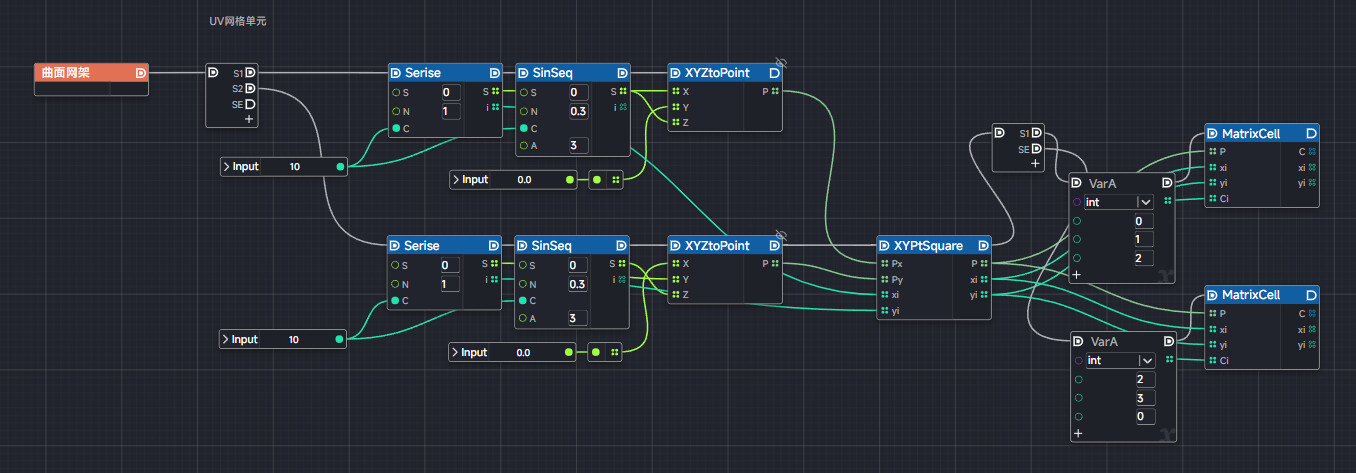Click the yi output port of the bottom MatrixCell

1312,345
